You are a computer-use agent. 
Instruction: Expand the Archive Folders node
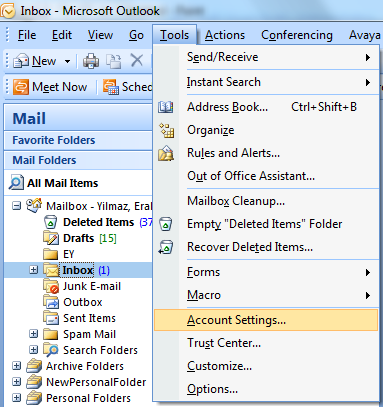16,366
